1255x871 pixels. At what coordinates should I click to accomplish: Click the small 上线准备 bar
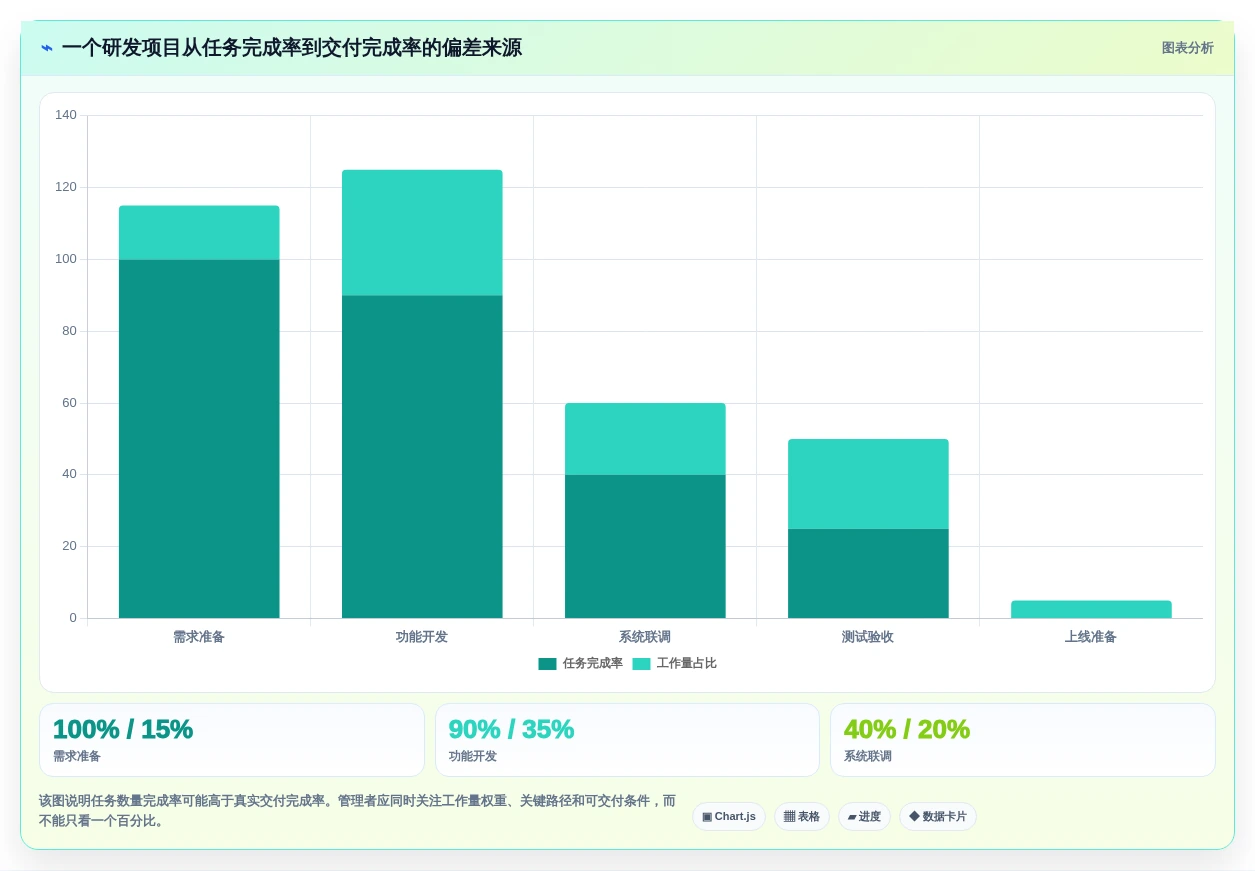pos(1091,609)
